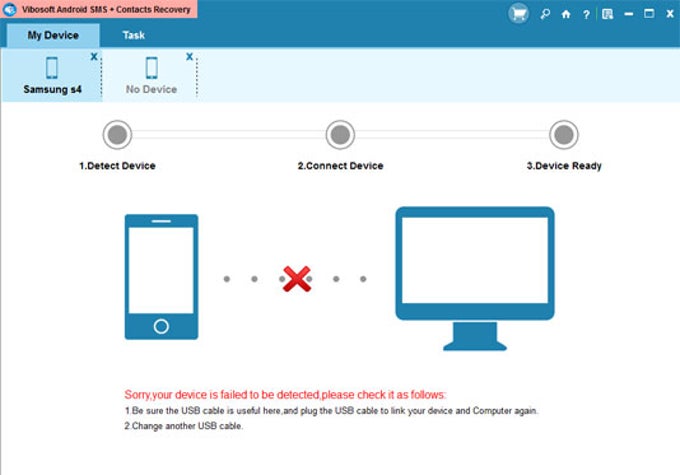
Task: Click the large computer monitor illustration
Action: coord(475,278)
